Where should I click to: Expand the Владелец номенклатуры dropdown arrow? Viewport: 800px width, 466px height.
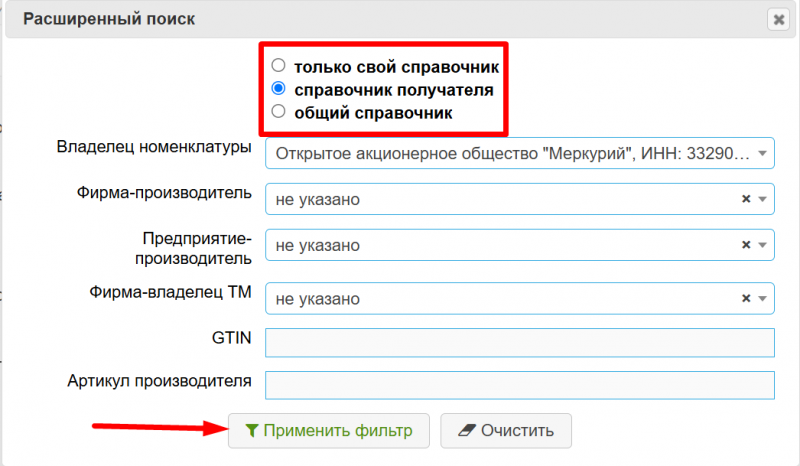tap(763, 154)
